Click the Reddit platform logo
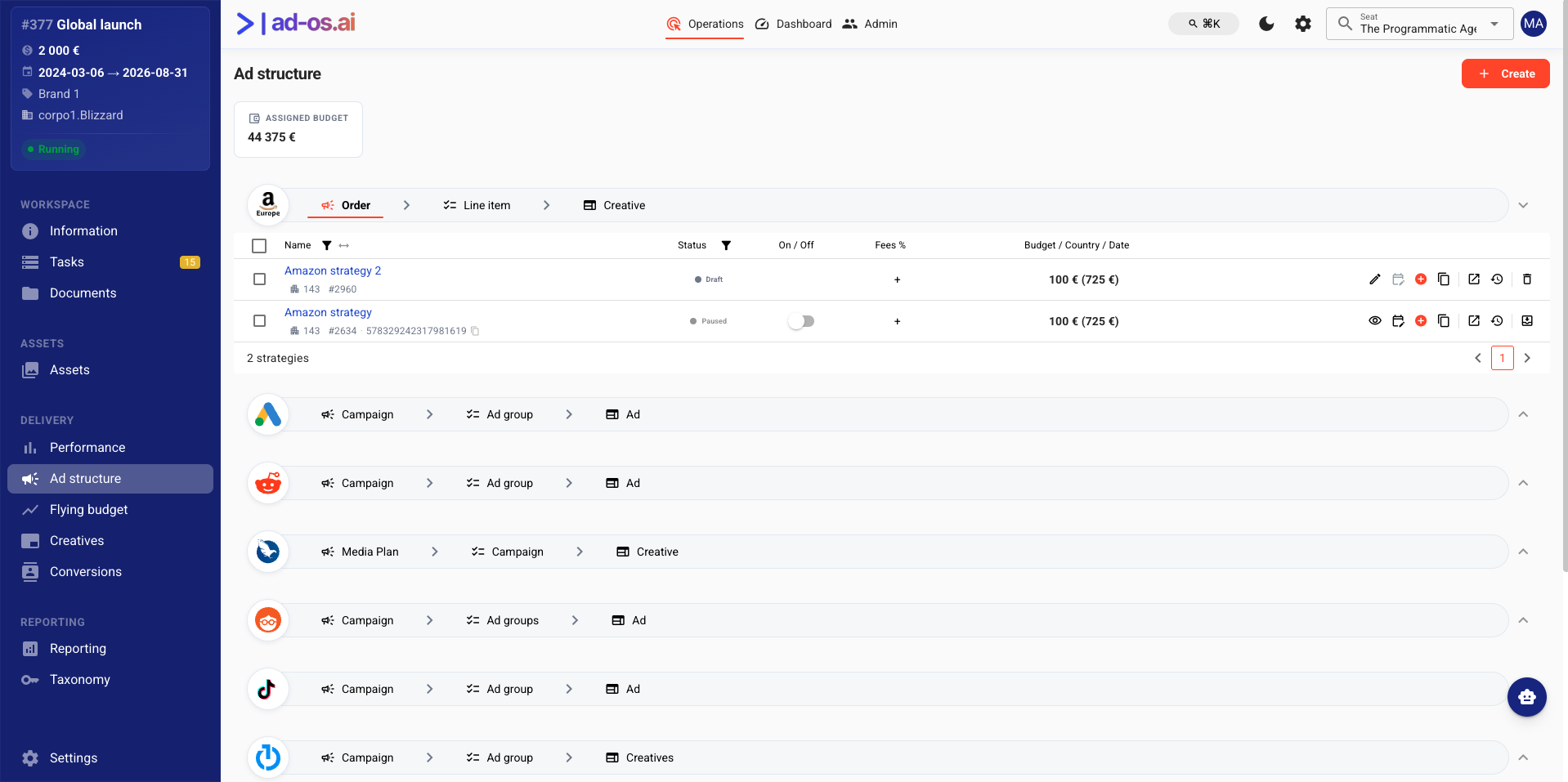 [268, 483]
